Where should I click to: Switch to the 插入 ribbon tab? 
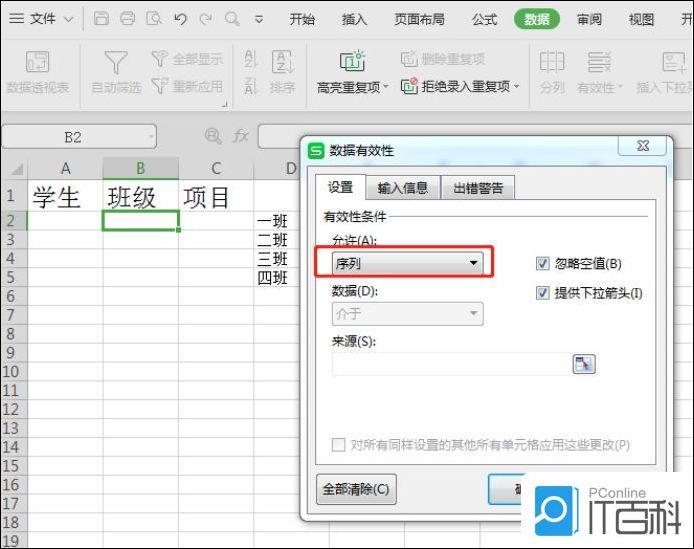click(x=354, y=19)
